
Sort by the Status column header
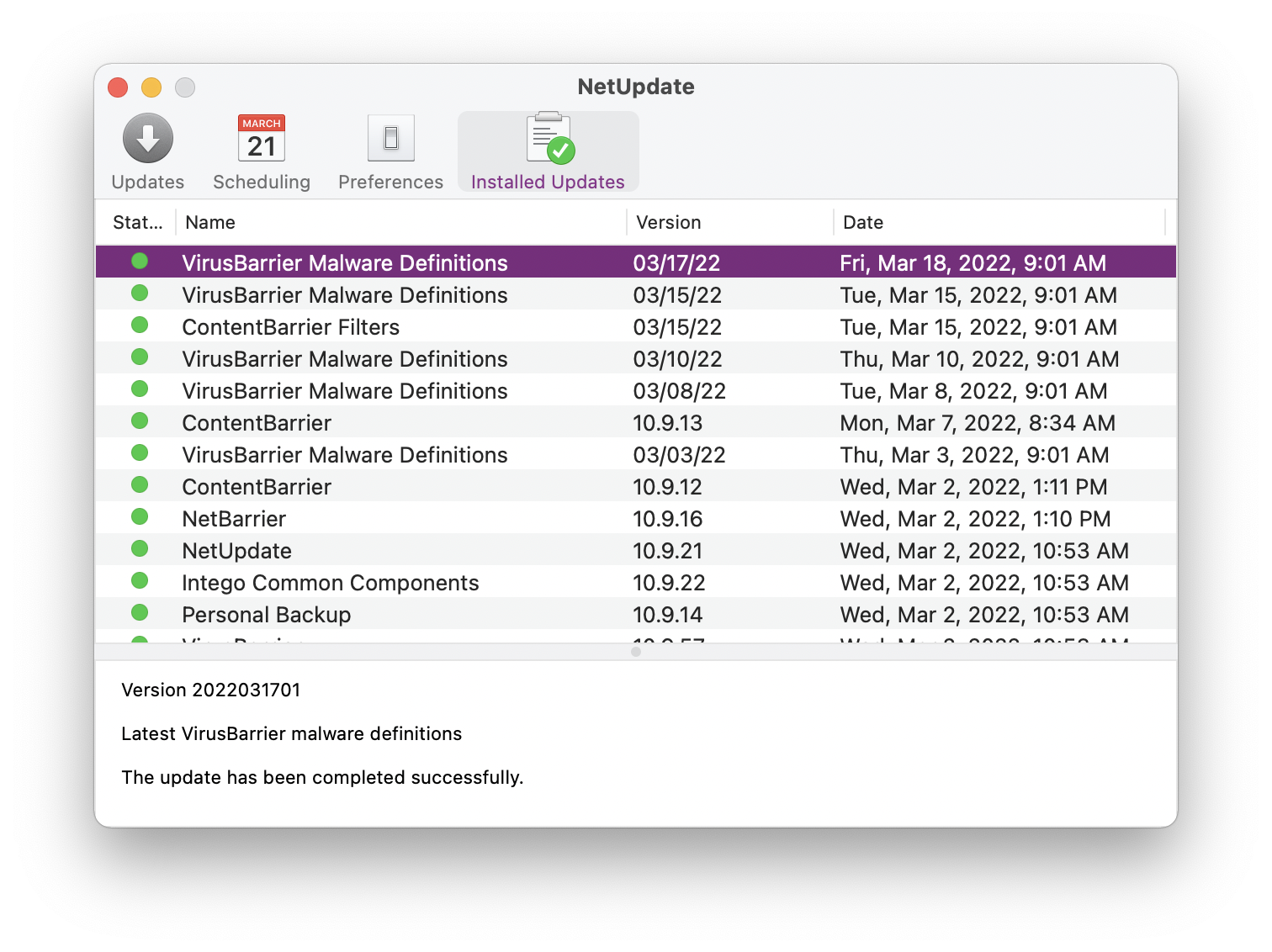point(137,223)
